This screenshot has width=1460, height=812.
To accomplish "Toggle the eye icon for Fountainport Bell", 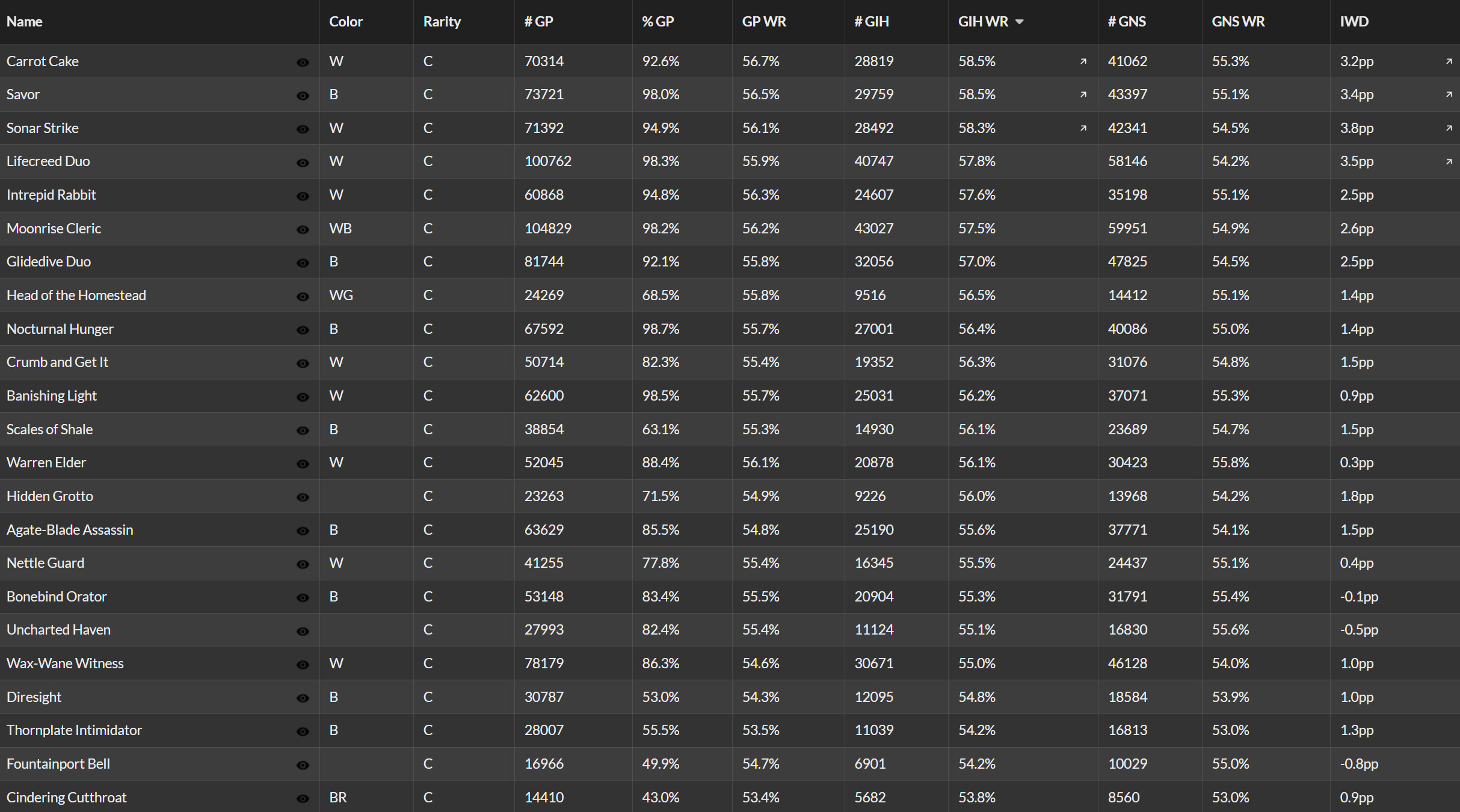I will 303,764.
